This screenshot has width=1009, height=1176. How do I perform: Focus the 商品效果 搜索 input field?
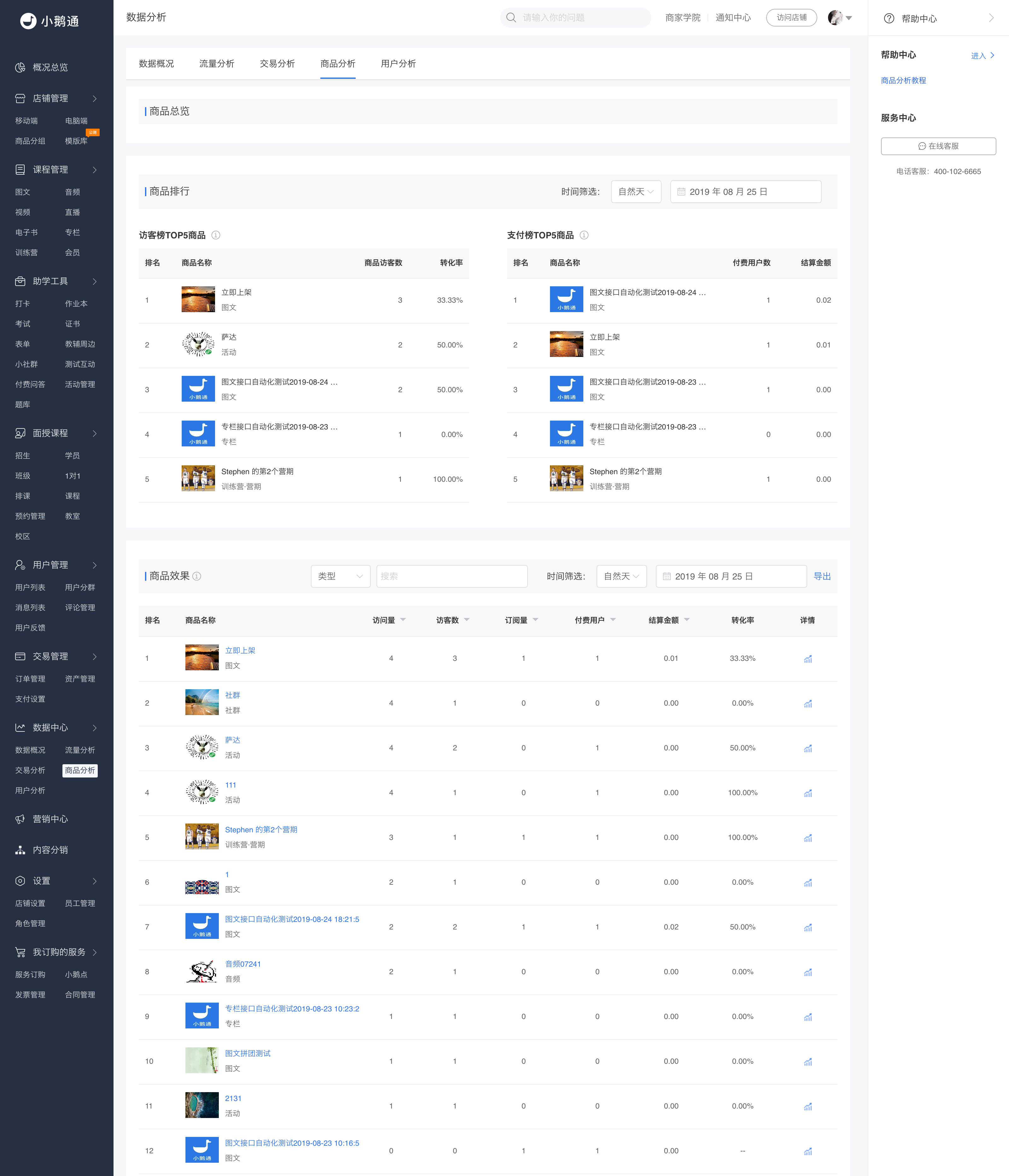tap(452, 576)
